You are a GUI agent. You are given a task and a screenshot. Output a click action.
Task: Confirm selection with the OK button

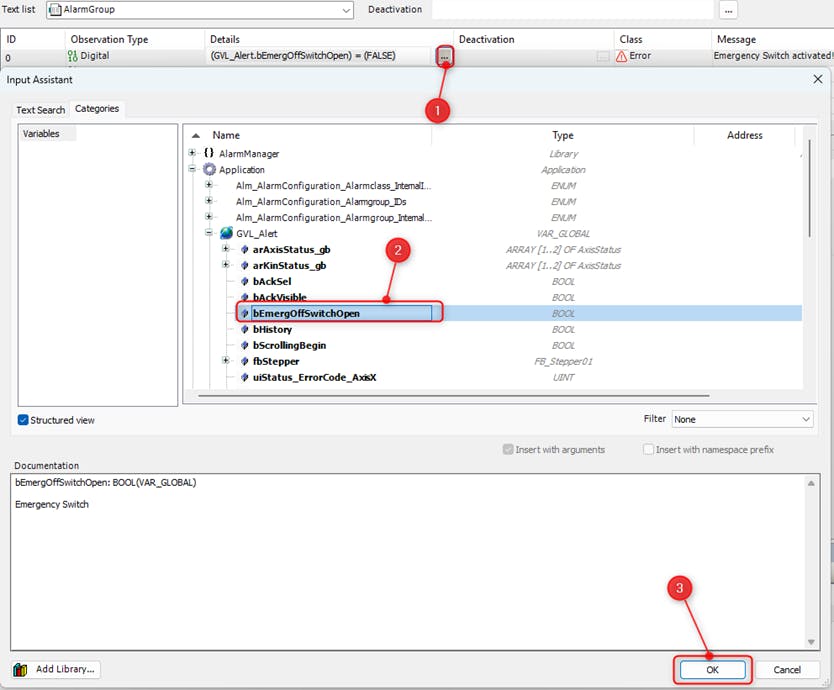click(x=712, y=669)
